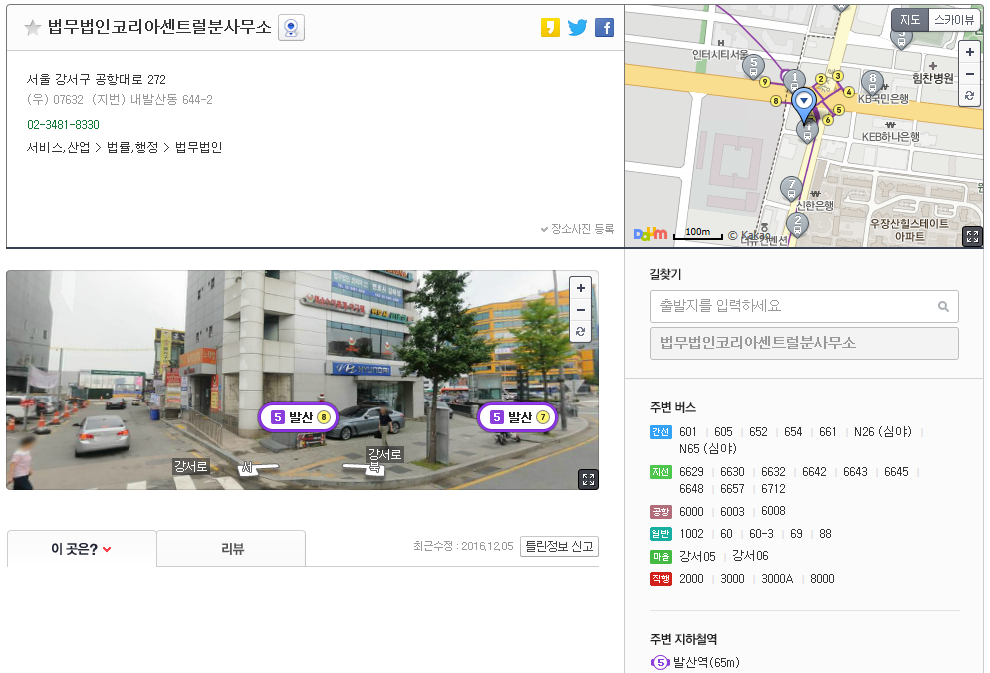Open the 법률,행정 category link
The width and height of the screenshot is (990, 673).
(133, 147)
